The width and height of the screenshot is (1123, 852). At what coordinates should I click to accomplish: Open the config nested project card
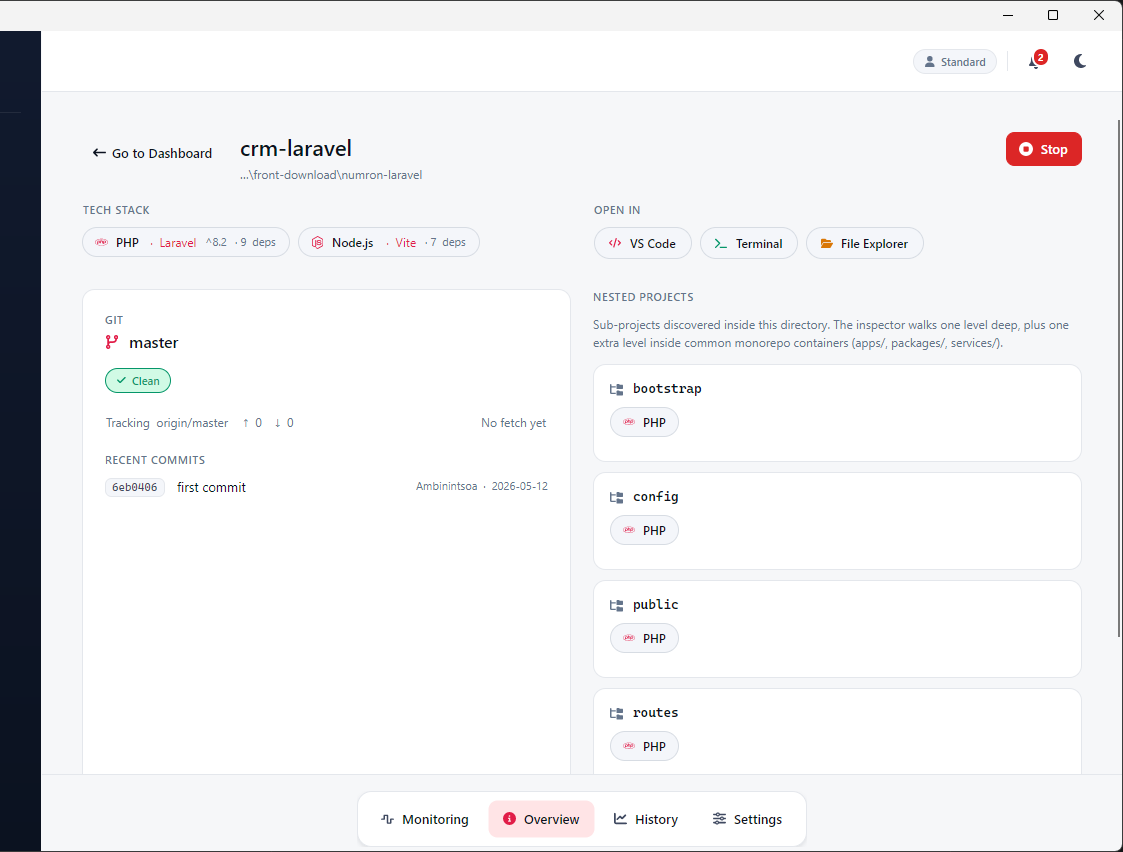837,521
